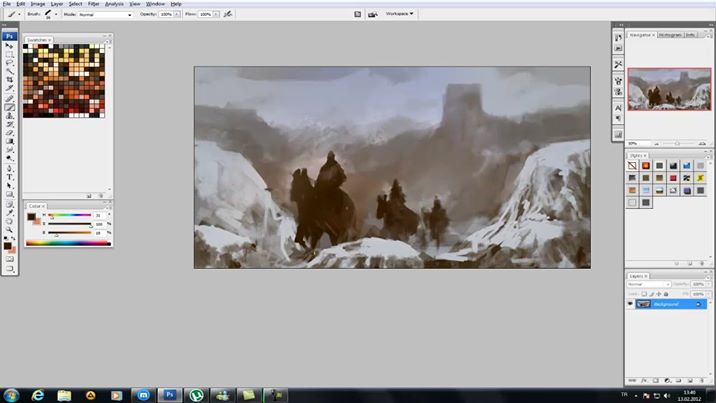Select the Eraser tool
The image size is (716, 403).
[x=10, y=133]
